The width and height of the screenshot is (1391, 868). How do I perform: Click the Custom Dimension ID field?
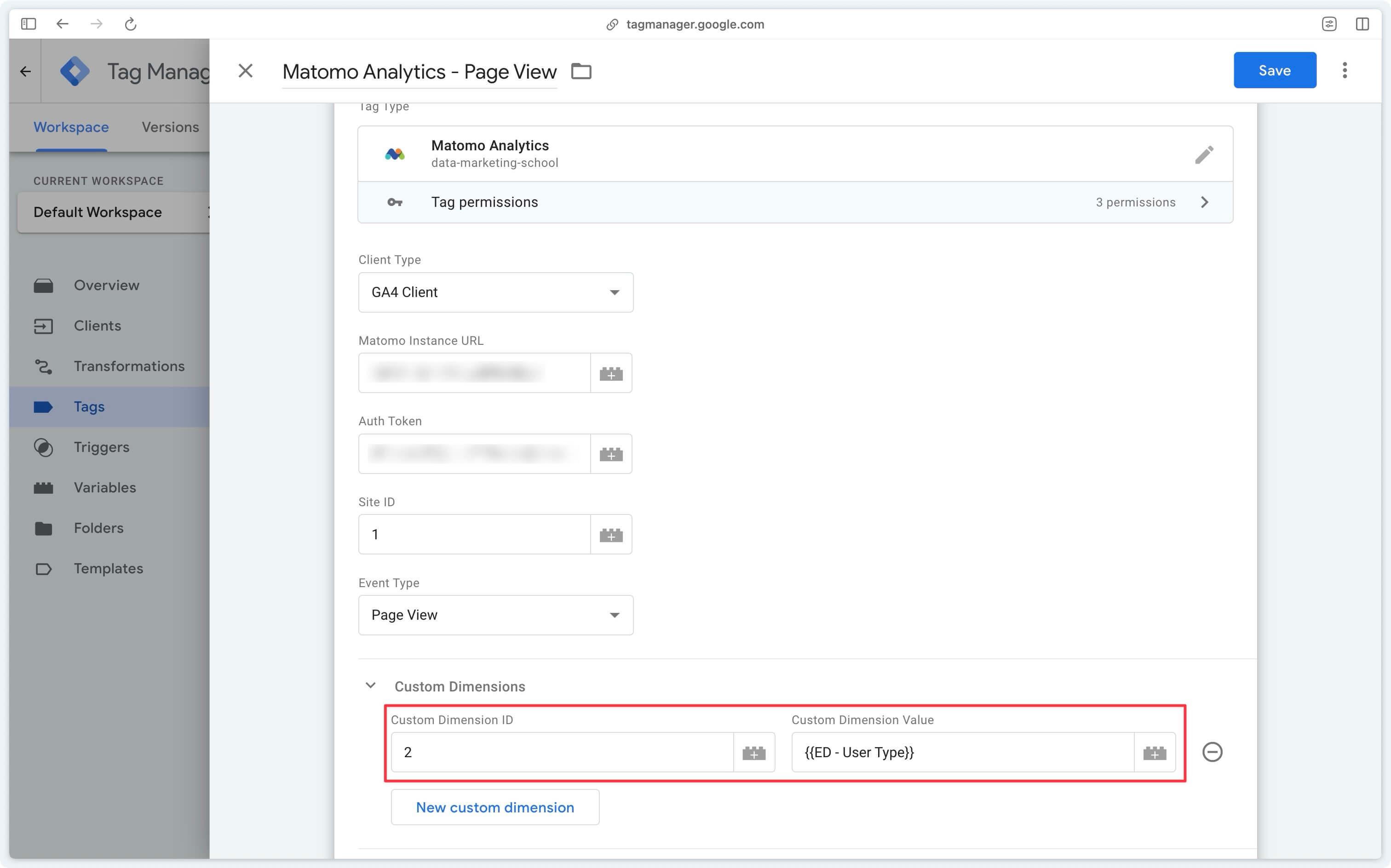click(x=562, y=752)
